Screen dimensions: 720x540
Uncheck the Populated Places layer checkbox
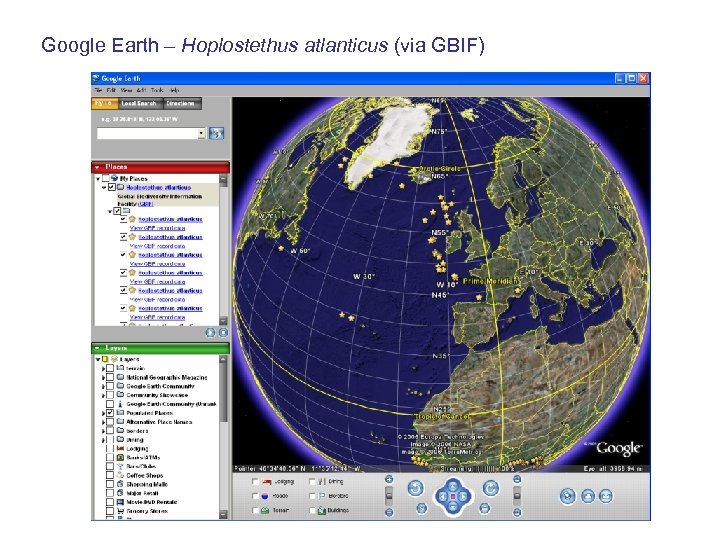point(110,413)
